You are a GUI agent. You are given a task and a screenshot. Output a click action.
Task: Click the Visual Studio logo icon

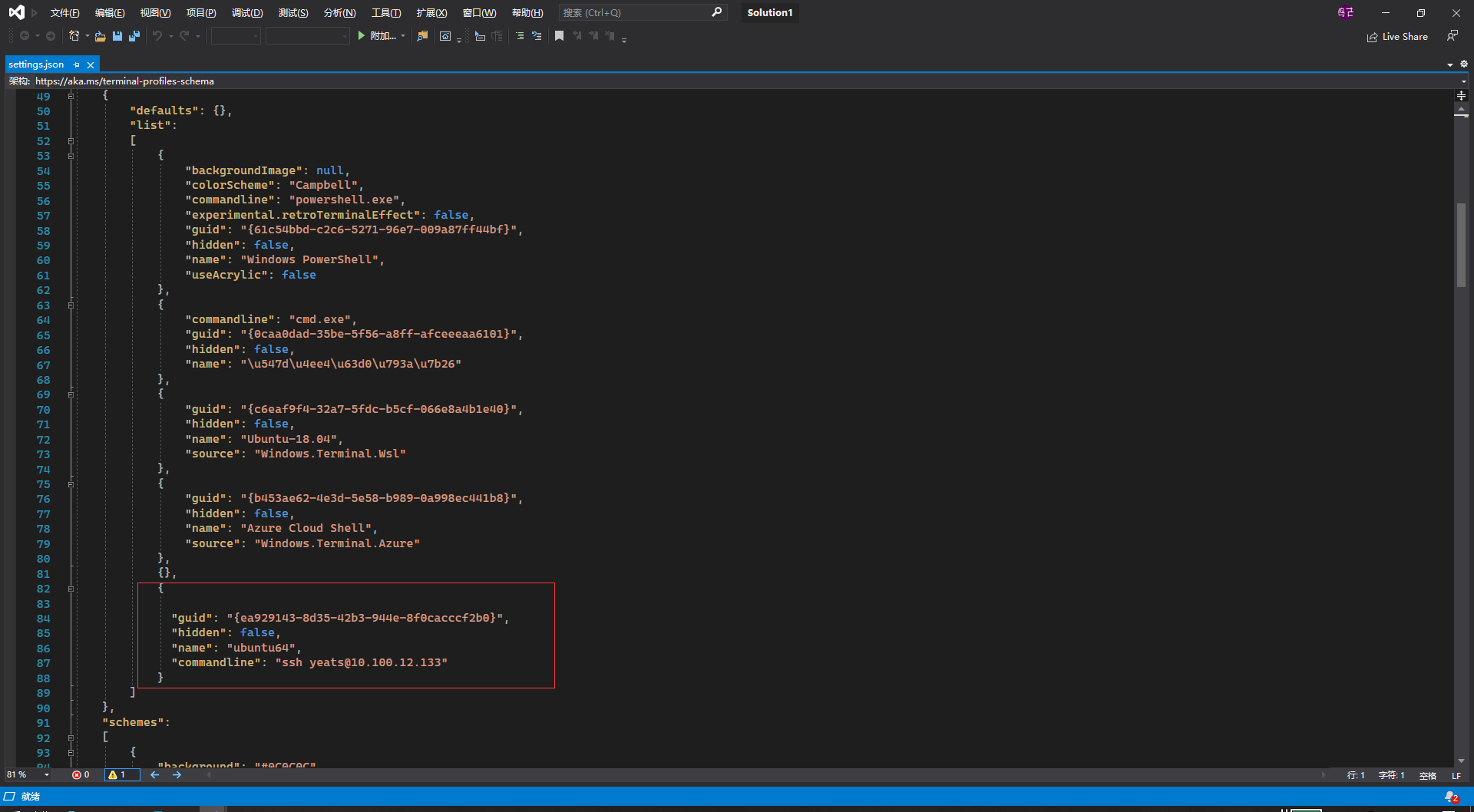(16, 12)
